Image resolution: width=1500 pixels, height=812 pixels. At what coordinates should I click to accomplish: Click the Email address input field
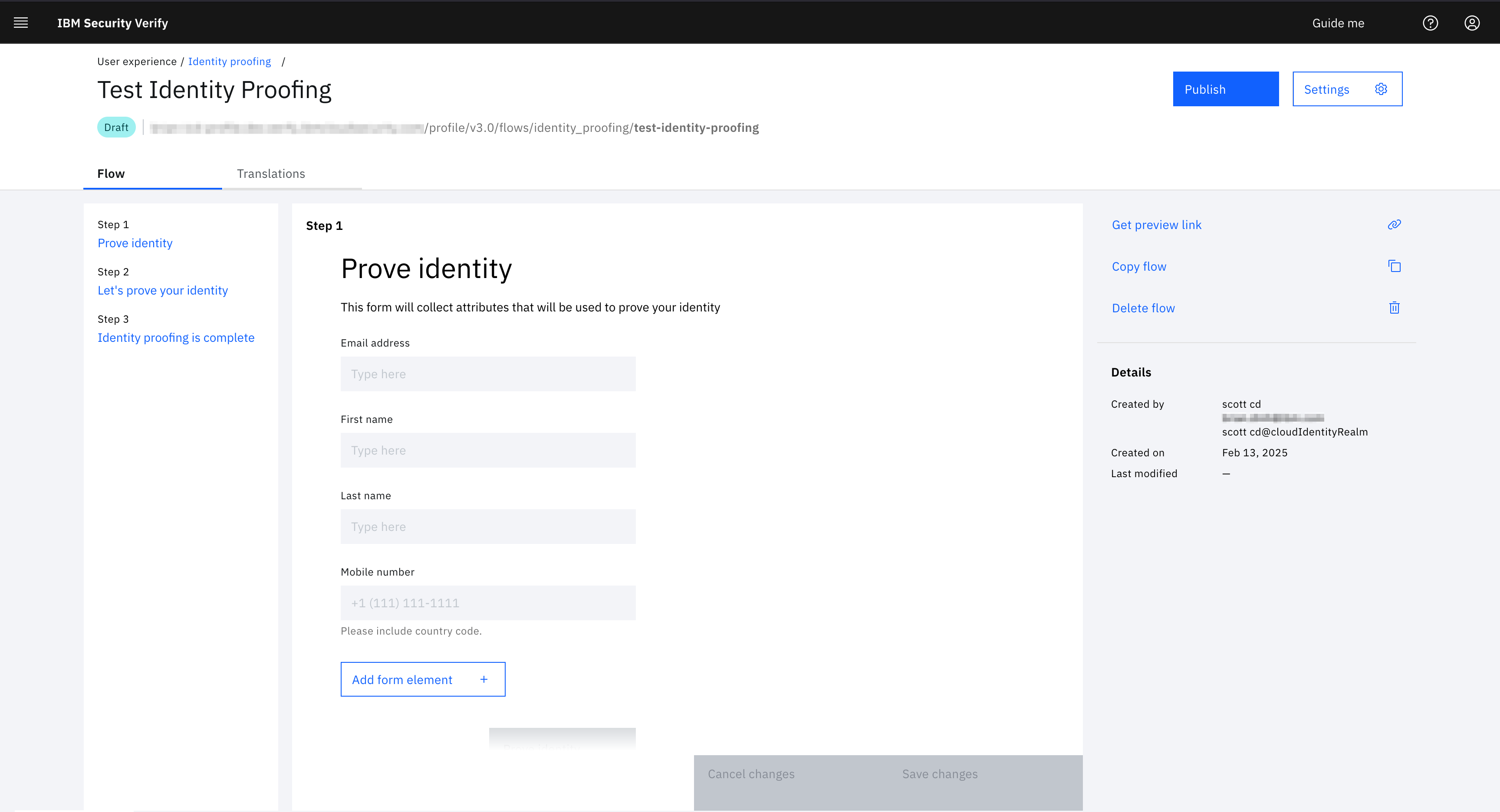pos(487,374)
